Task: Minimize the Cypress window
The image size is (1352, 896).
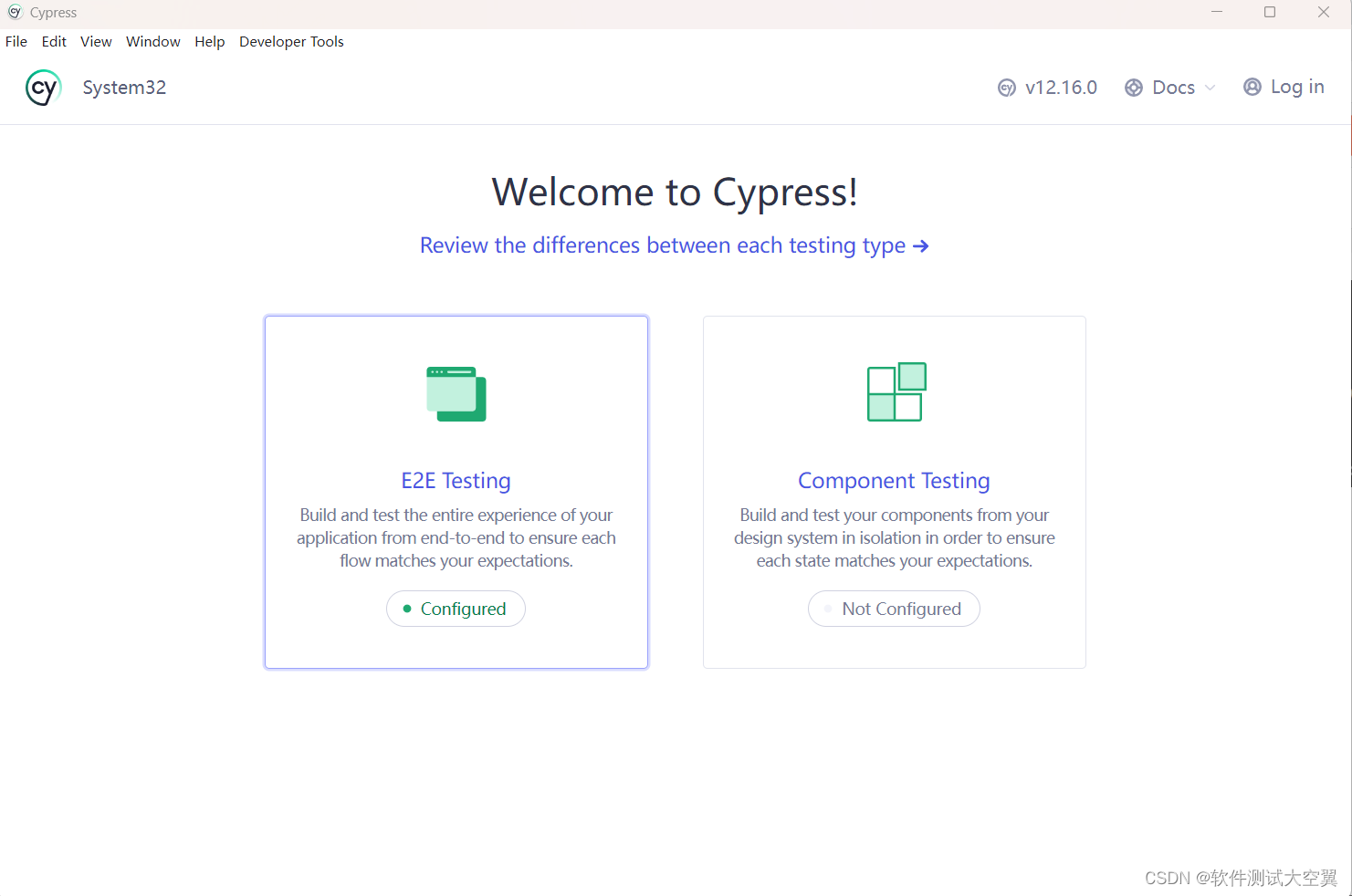Action: click(x=1217, y=12)
